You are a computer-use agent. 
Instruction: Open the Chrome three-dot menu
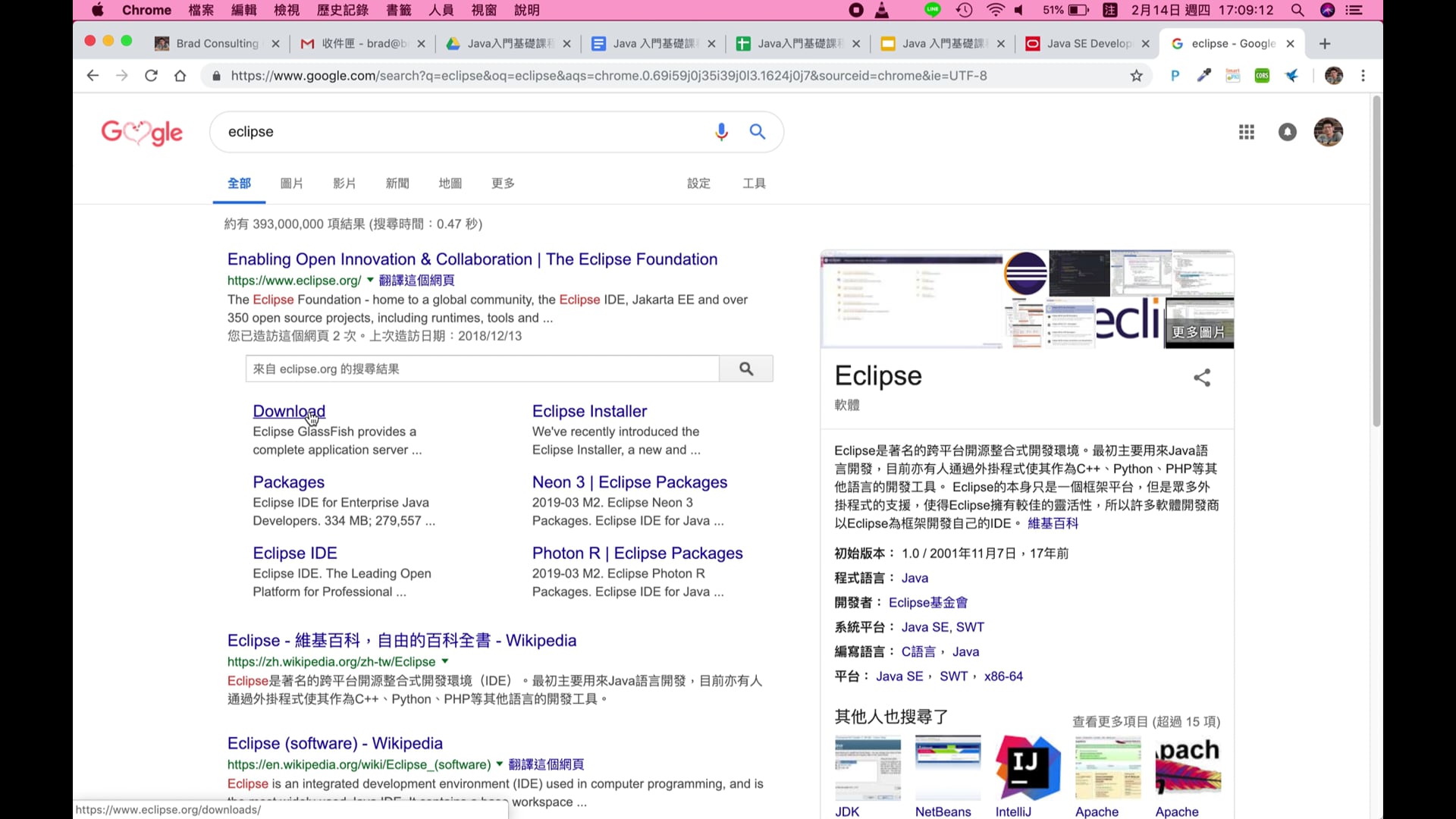(1363, 76)
